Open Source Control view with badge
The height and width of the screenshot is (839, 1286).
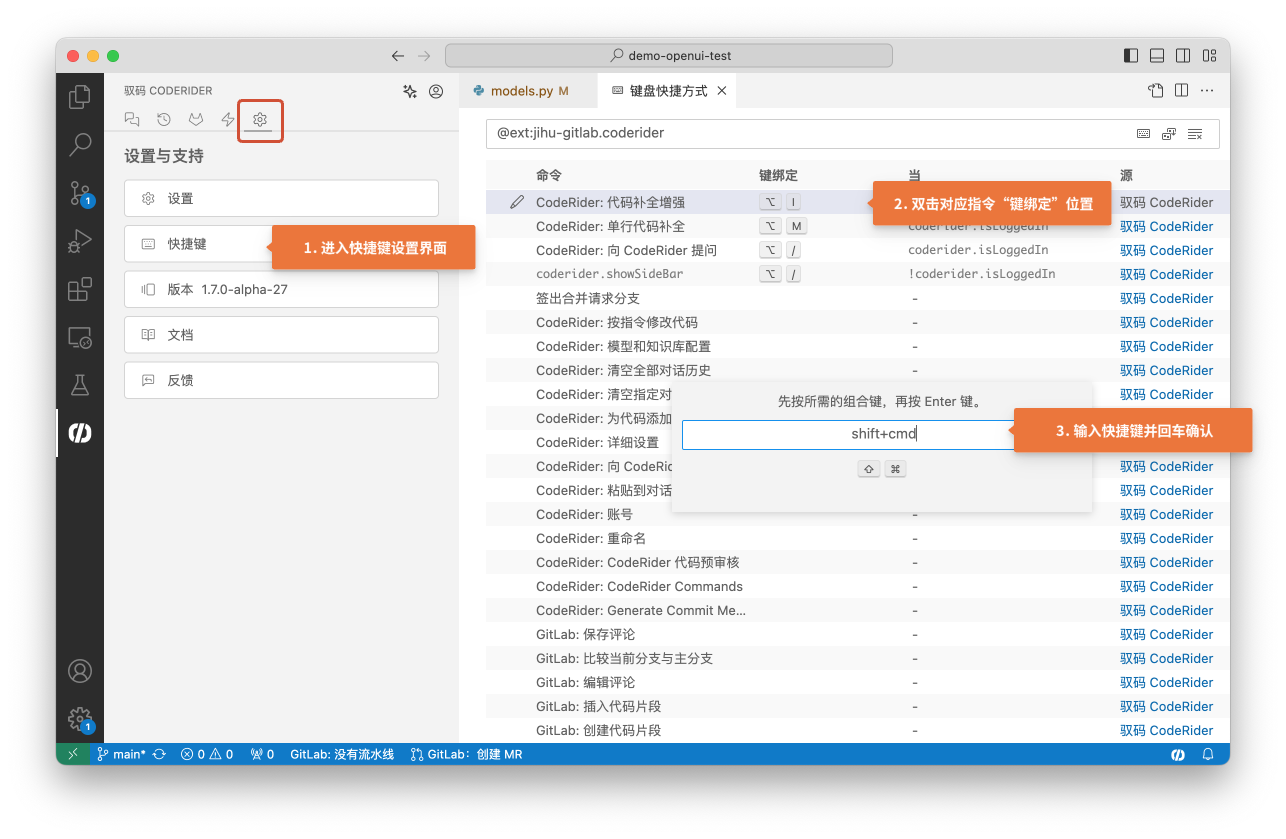point(80,193)
